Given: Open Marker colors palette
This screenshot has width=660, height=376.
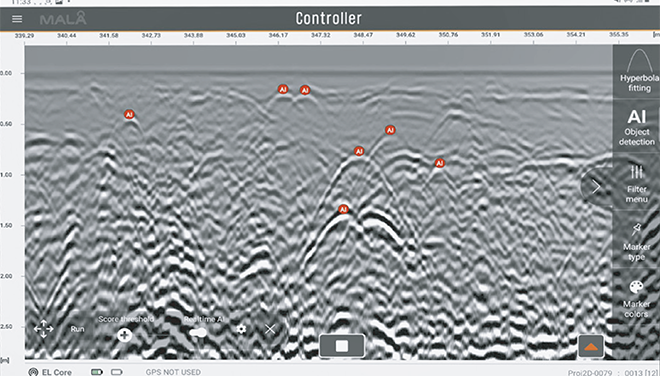Looking at the screenshot, I should click(636, 298).
